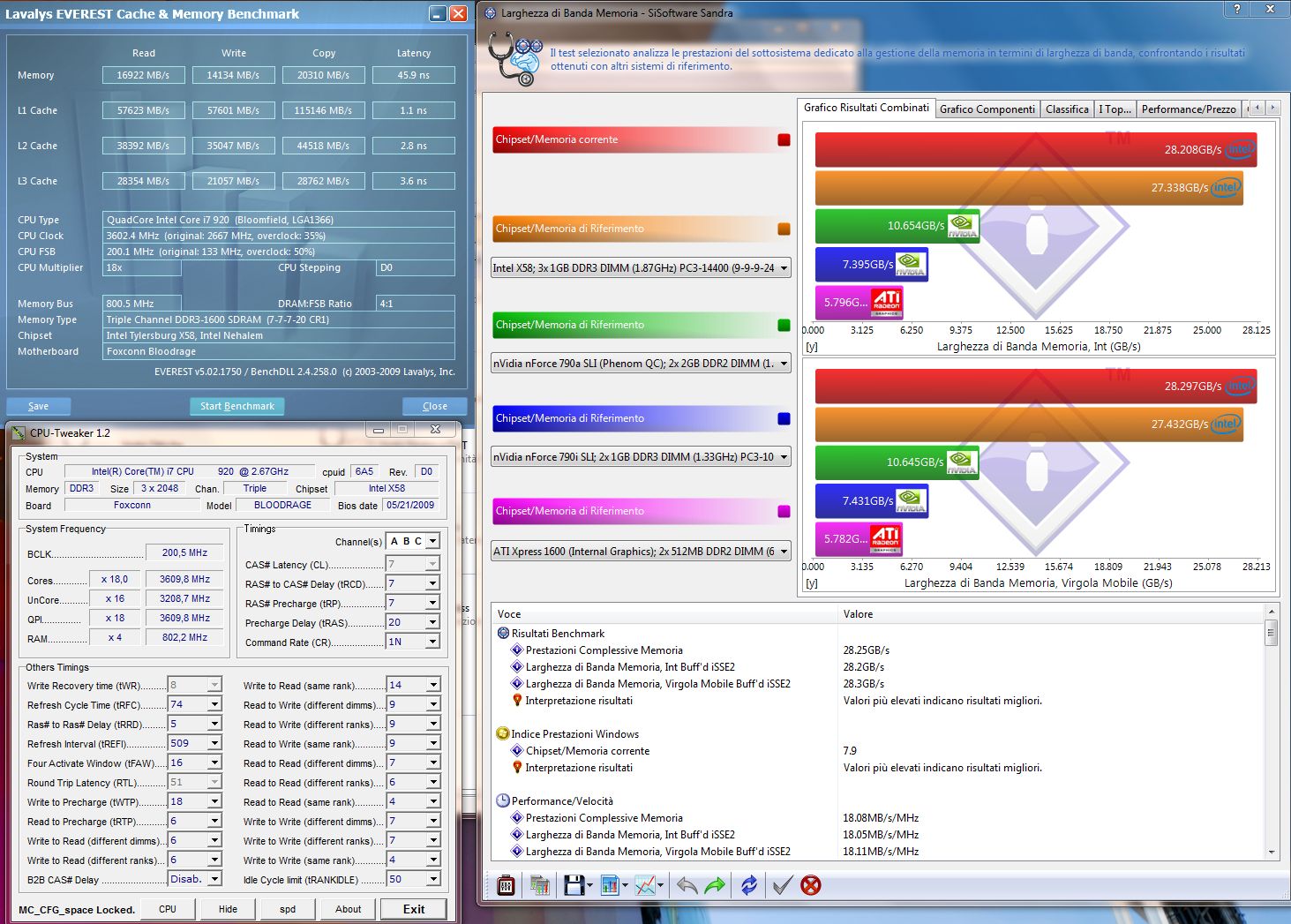Click the Indice Prestazioni Windows icon

[x=503, y=733]
